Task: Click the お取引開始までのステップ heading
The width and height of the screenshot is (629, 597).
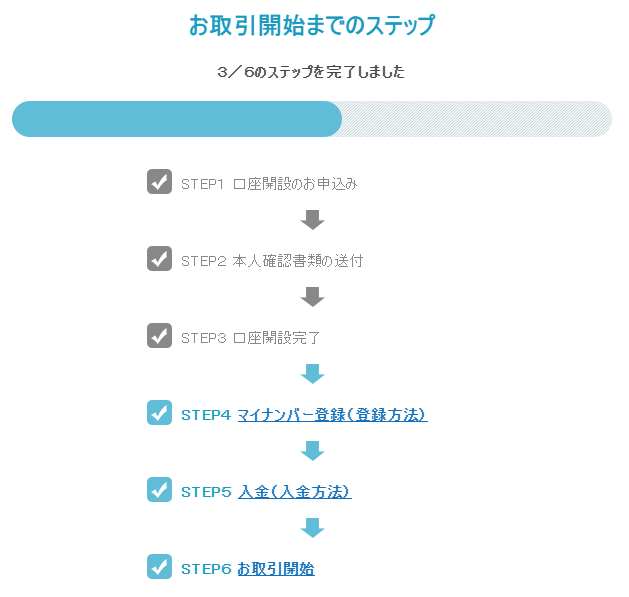Action: pos(312,25)
